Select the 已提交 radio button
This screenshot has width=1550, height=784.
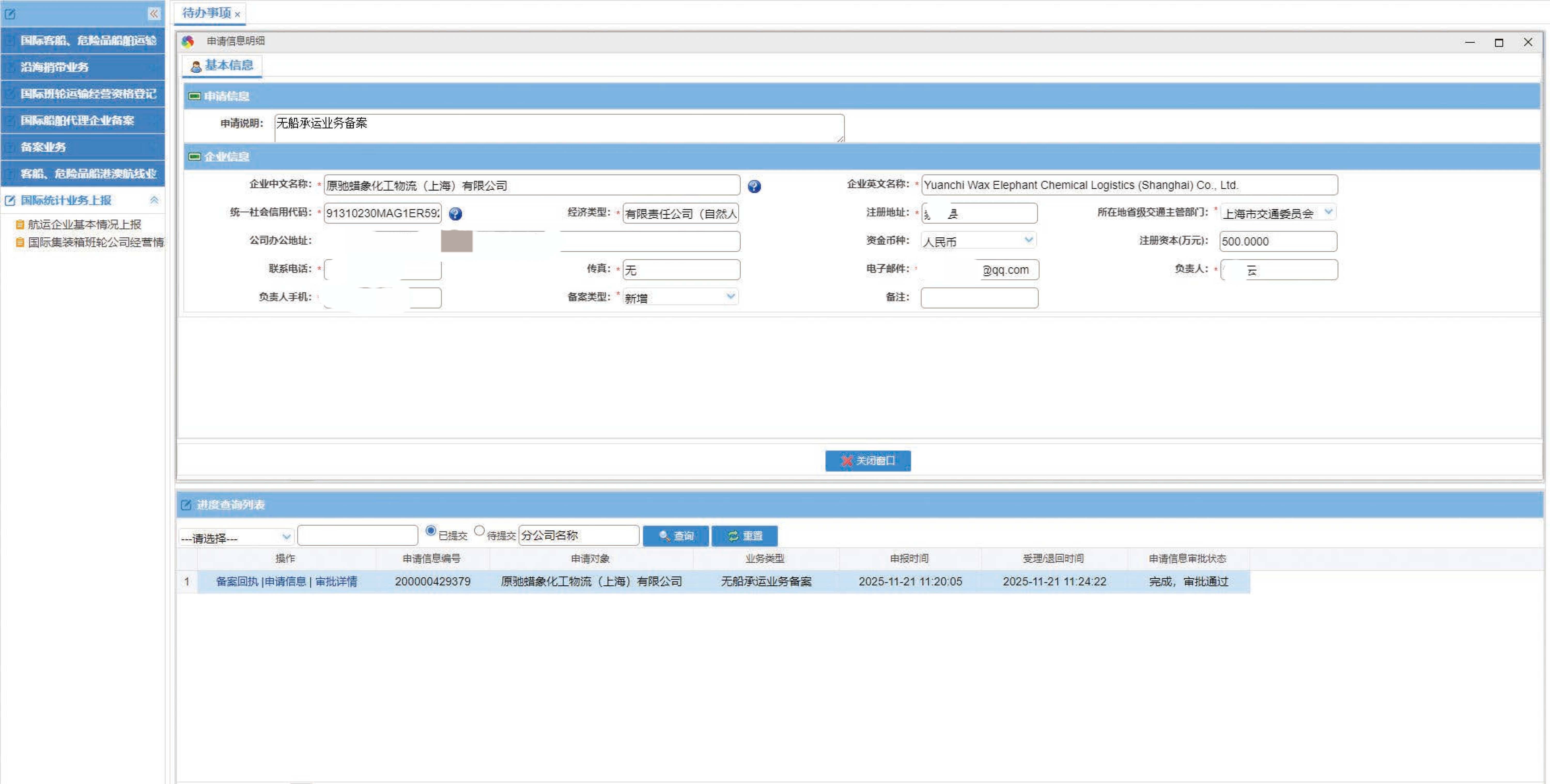(430, 531)
